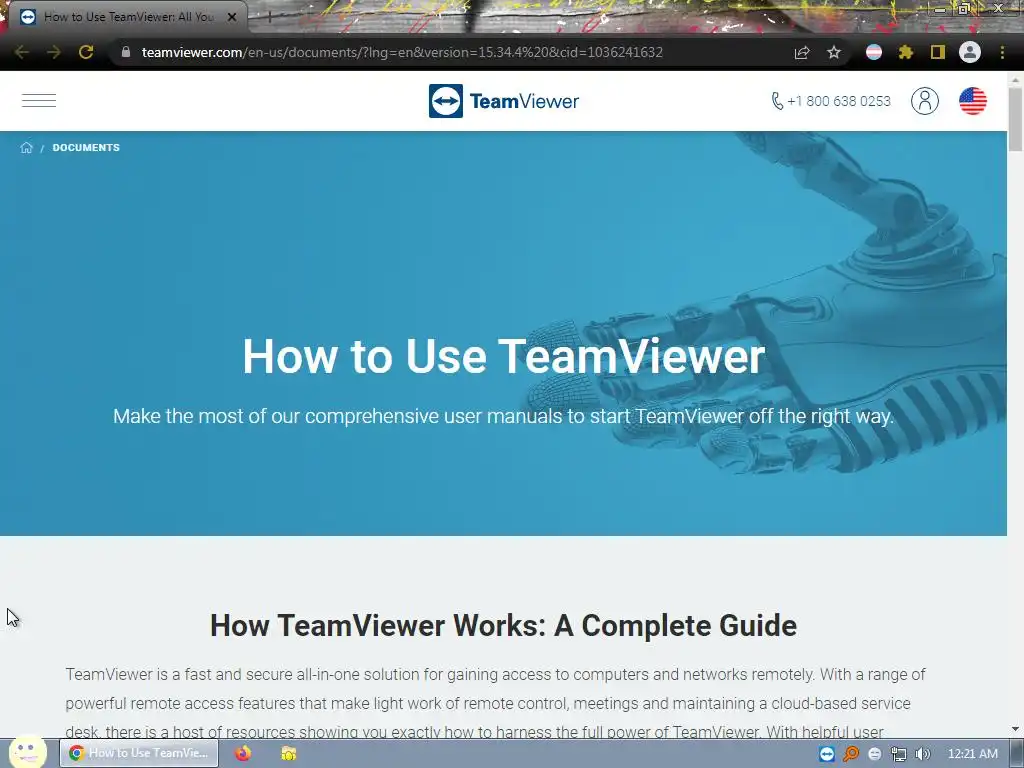Click the striped flag extension icon
1024x768 pixels.
874,52
